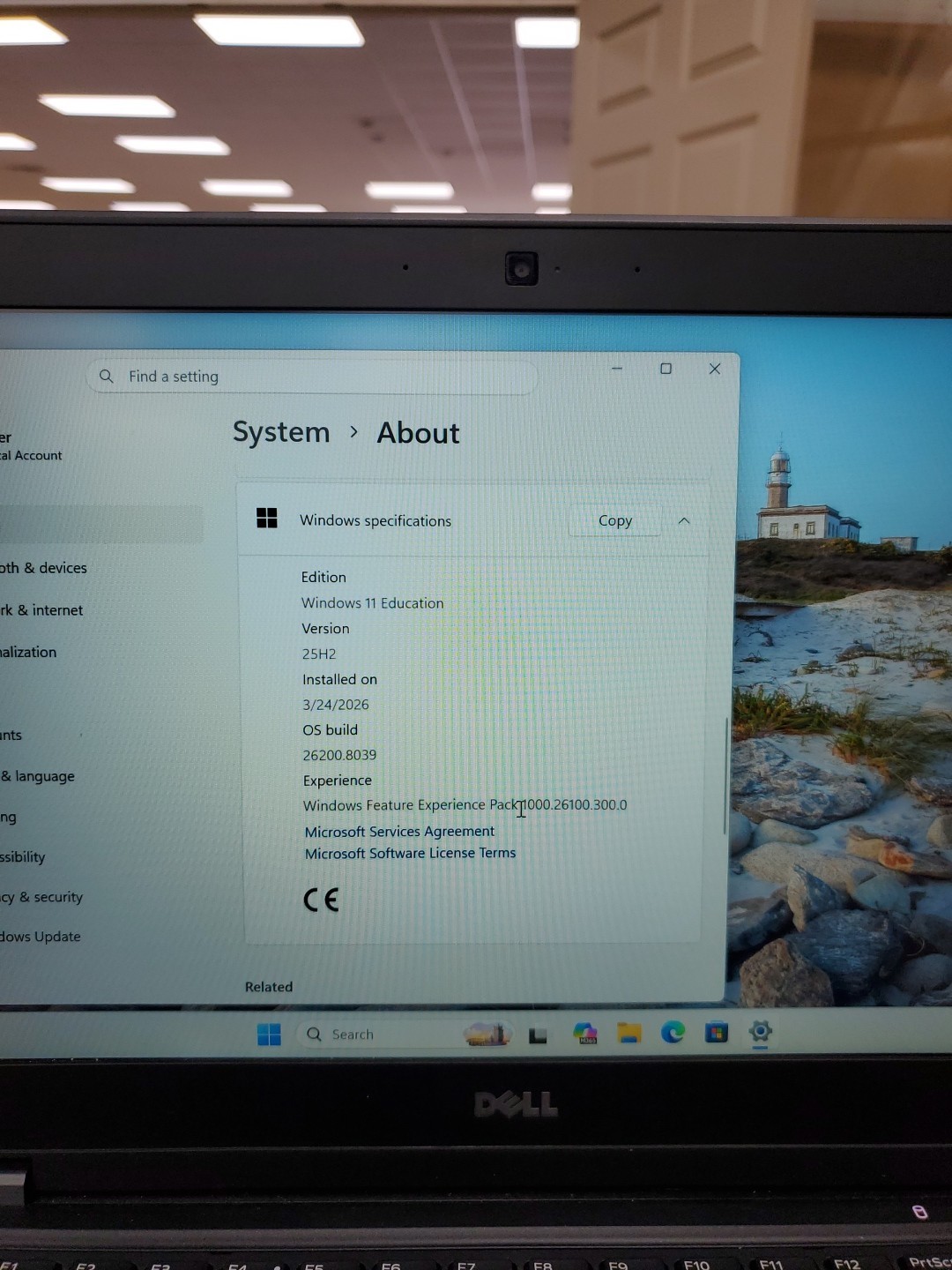Open the Copilot icon in taskbar
The image size is (952, 1270).
585,1033
